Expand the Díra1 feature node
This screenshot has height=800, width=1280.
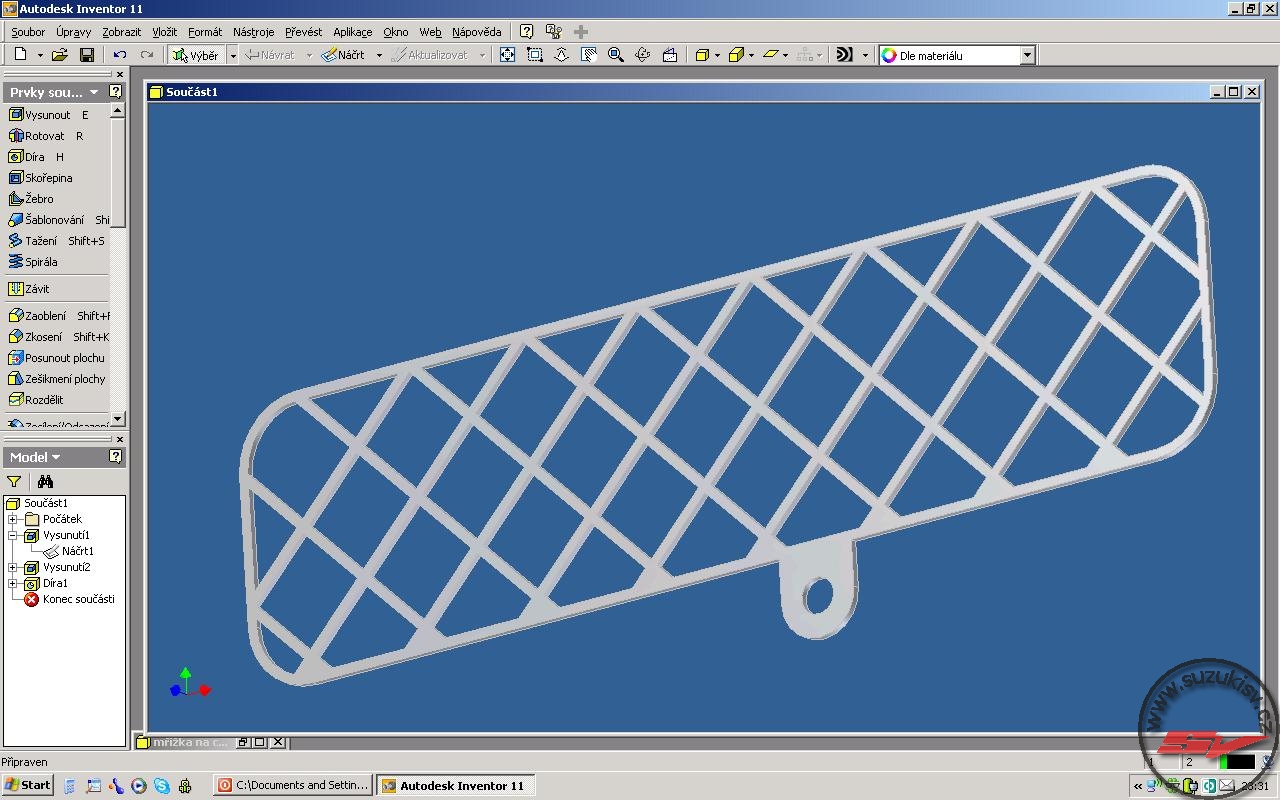tap(13, 583)
